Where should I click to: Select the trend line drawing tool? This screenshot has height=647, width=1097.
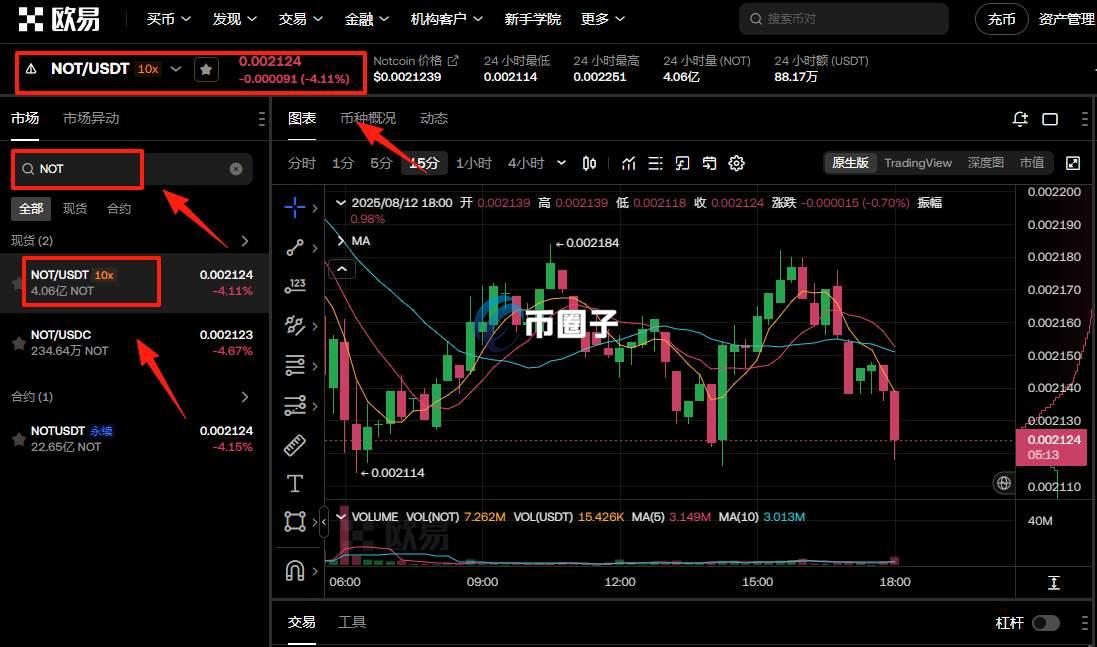click(x=295, y=247)
